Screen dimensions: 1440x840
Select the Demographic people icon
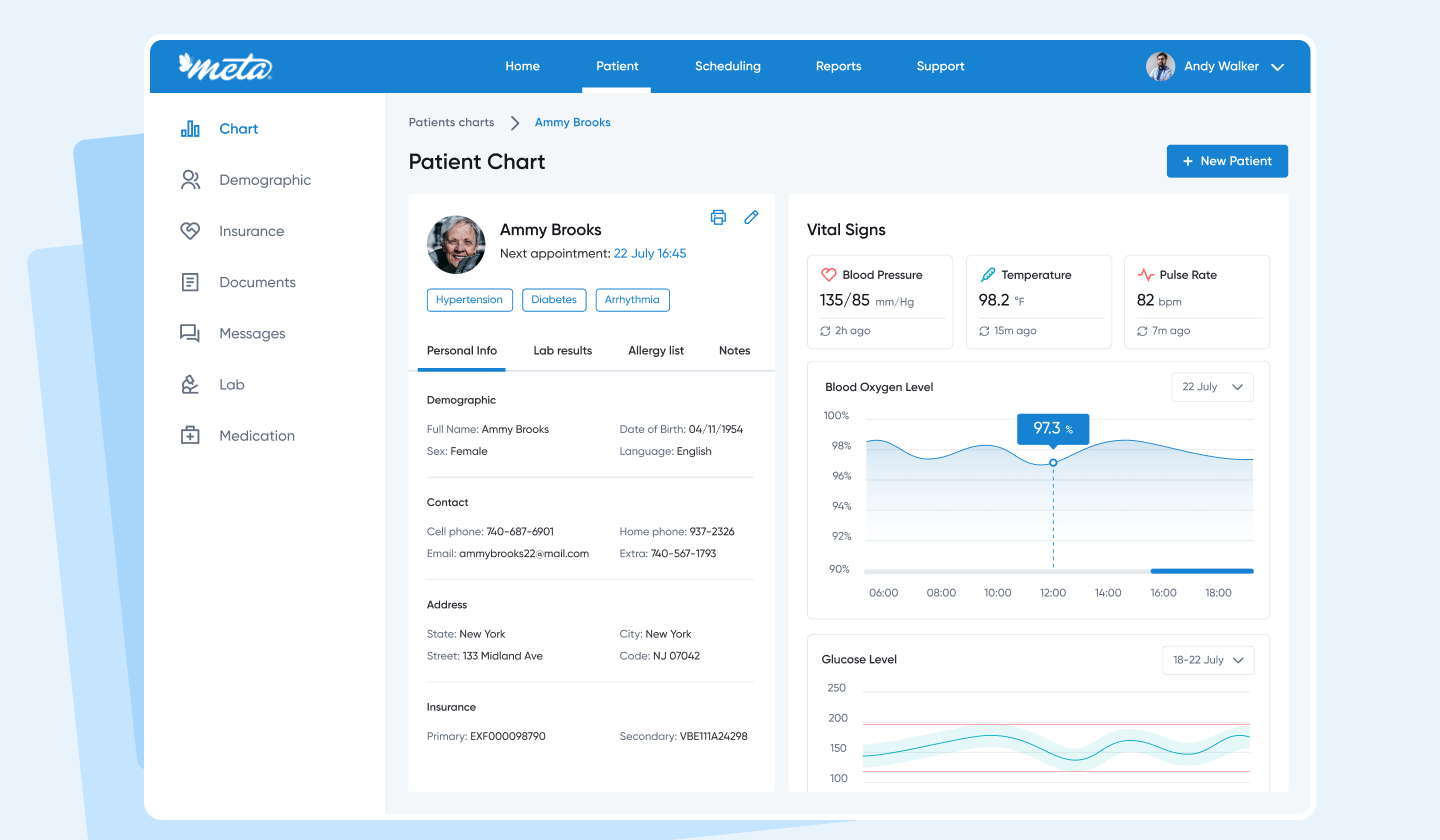[x=190, y=180]
